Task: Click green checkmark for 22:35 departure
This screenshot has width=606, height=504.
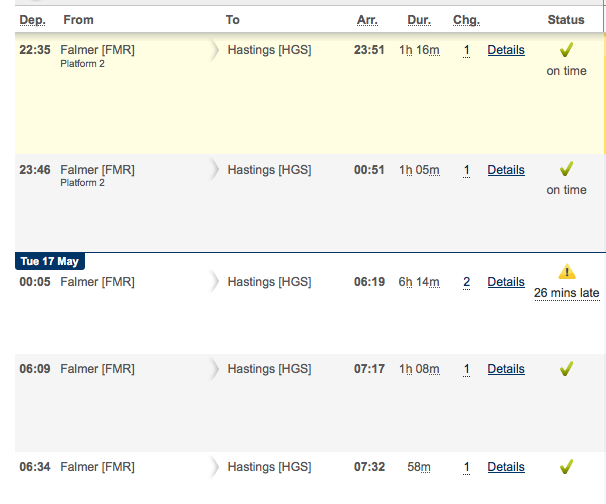Action: pos(567,50)
